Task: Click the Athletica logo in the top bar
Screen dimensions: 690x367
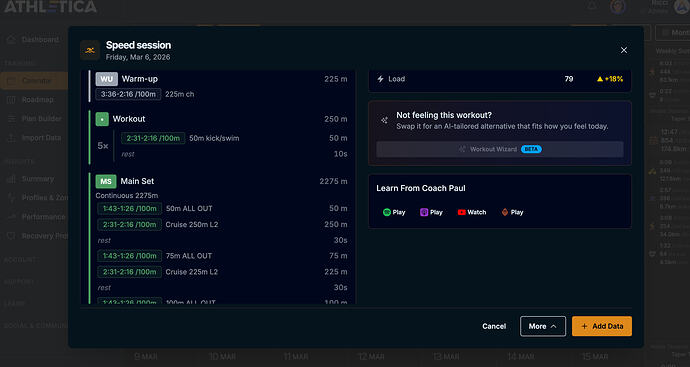Action: [x=50, y=7]
